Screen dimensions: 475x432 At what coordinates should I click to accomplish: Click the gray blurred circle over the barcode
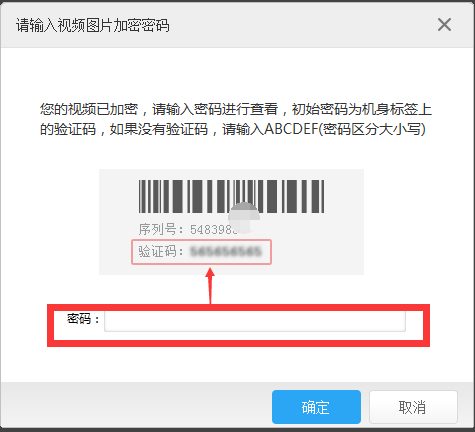[244, 217]
